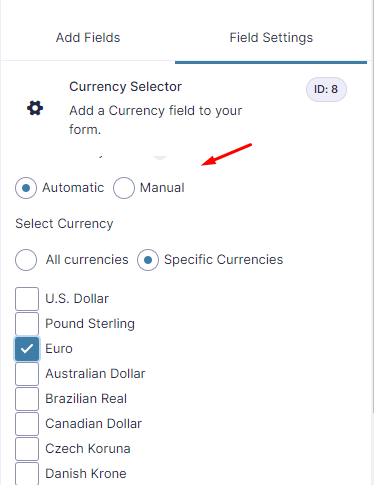Click the panel's vertical scrollbar

click(x=372, y=207)
